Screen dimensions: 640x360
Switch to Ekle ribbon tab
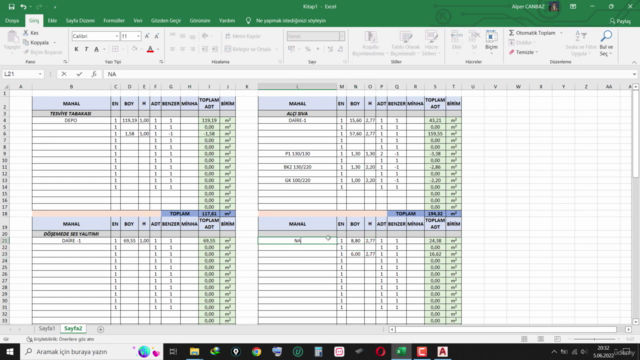pyautogui.click(x=52, y=20)
